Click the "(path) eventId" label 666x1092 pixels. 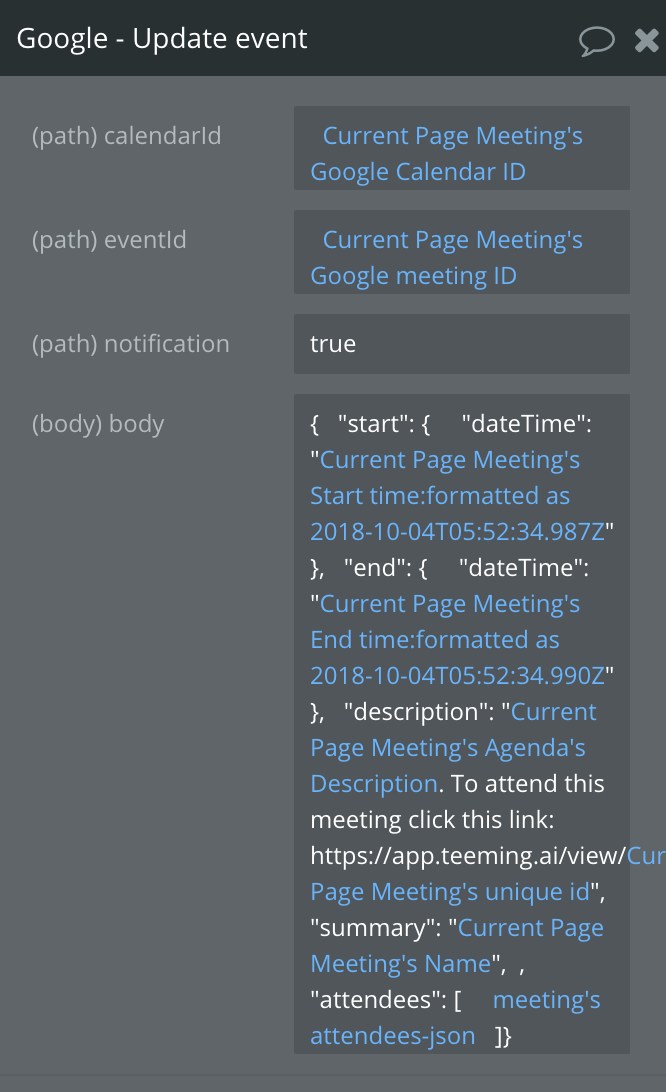109,240
